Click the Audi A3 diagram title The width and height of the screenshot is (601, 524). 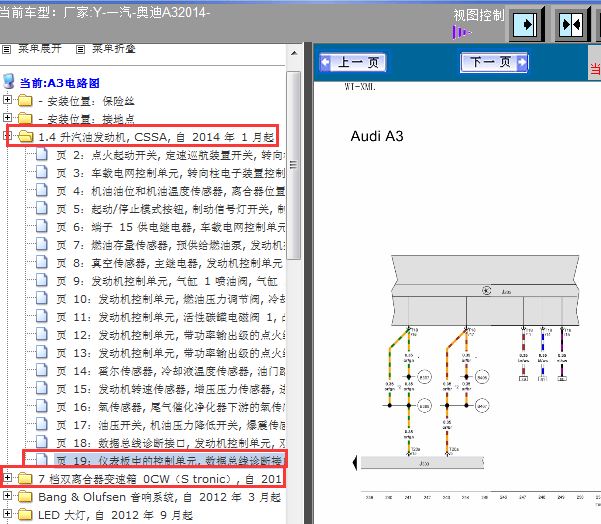pos(377,136)
